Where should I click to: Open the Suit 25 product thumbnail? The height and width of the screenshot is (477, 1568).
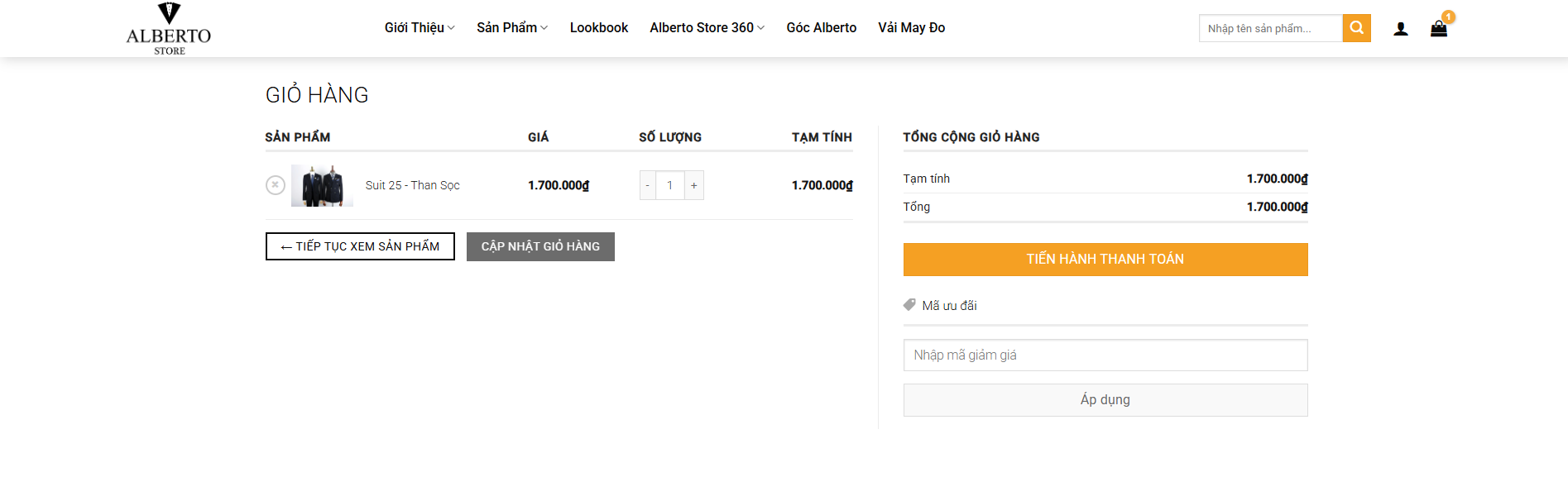322,185
